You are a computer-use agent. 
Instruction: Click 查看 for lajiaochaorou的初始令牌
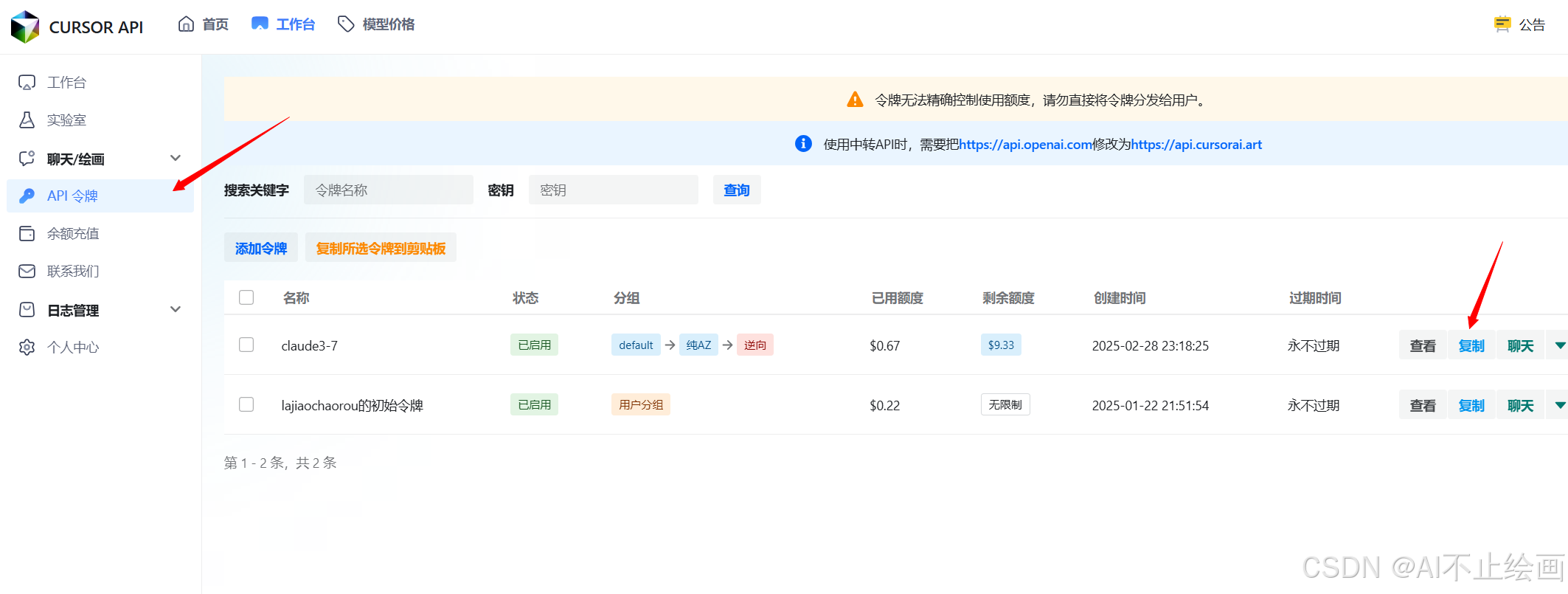pos(1423,405)
